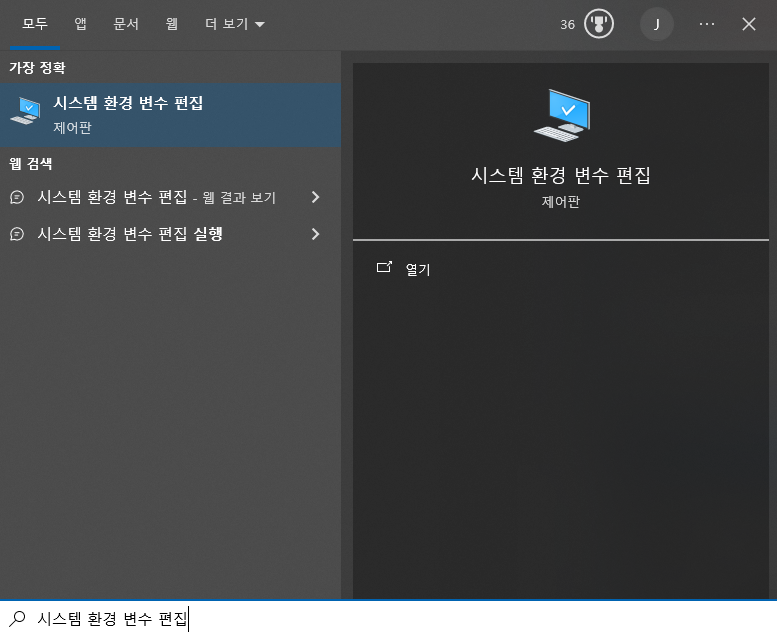Click the 가장 정확 section header
Screen dimensions: 777x637
tap(37, 68)
